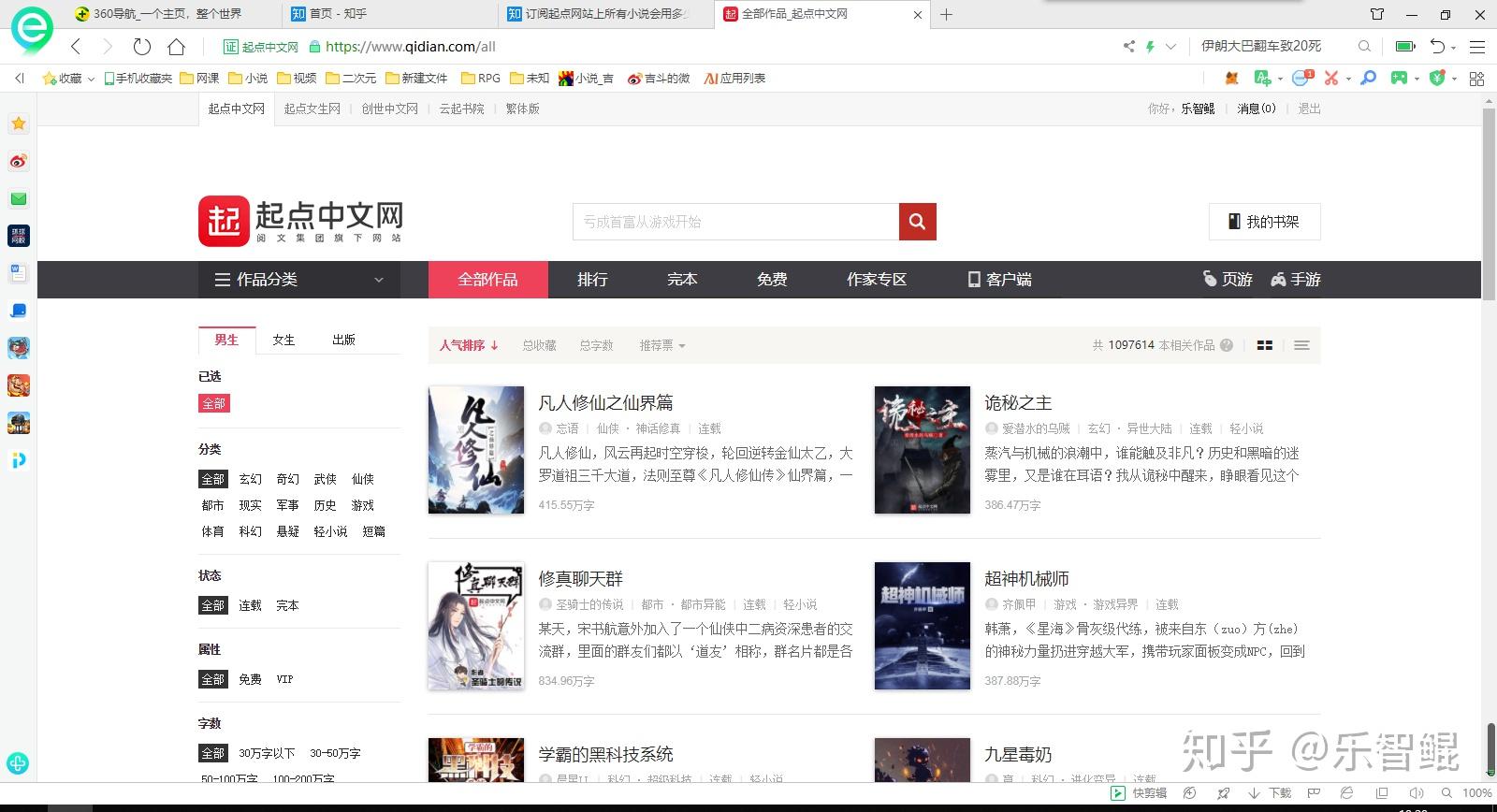
Task: Click the 凡人修仙之仙界篇 cover thumbnail
Action: tap(476, 450)
